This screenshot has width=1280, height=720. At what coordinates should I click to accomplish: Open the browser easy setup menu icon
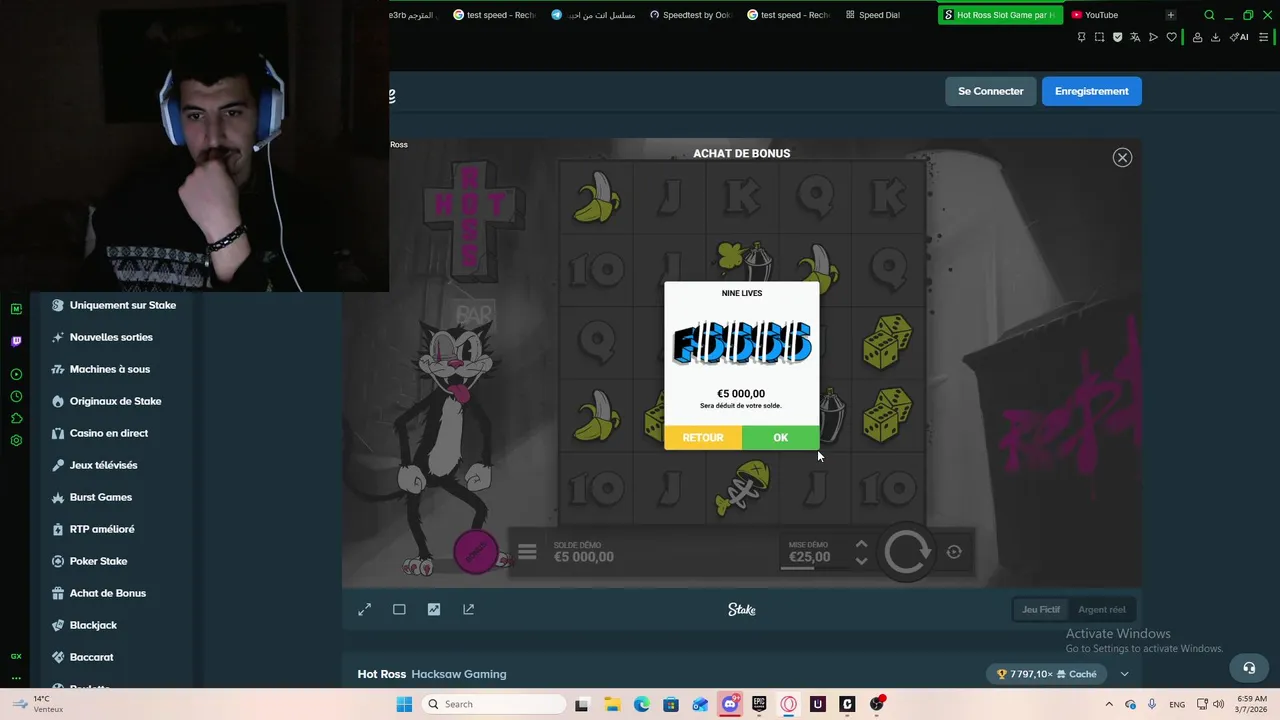tap(1262, 37)
